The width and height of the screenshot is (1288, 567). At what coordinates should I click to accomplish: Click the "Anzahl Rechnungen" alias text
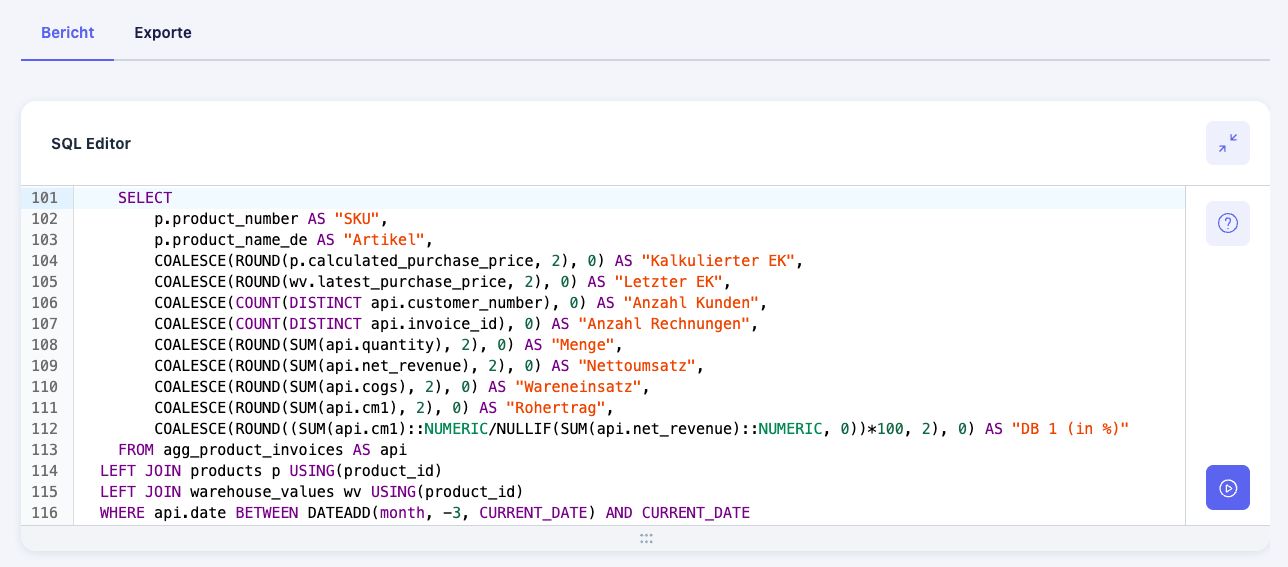tap(664, 324)
